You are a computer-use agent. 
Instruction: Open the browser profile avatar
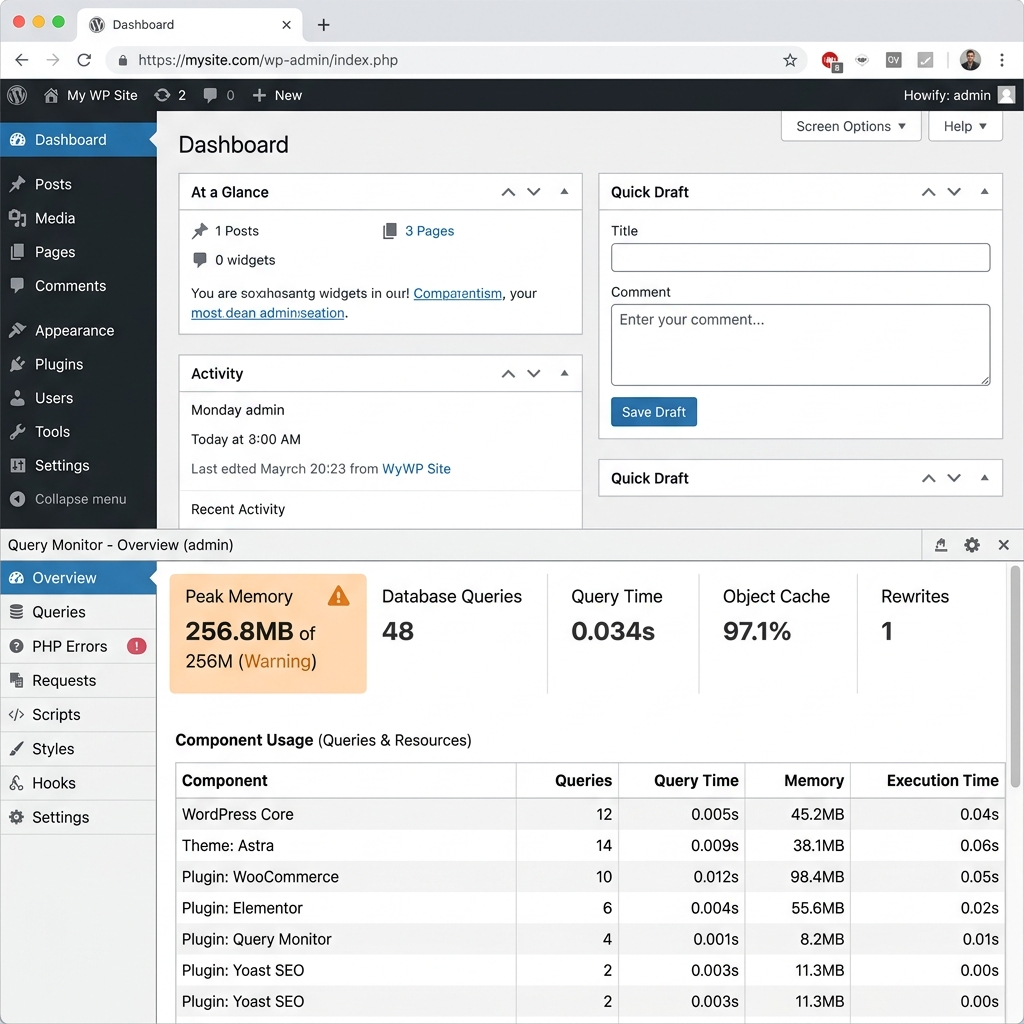[x=970, y=60]
